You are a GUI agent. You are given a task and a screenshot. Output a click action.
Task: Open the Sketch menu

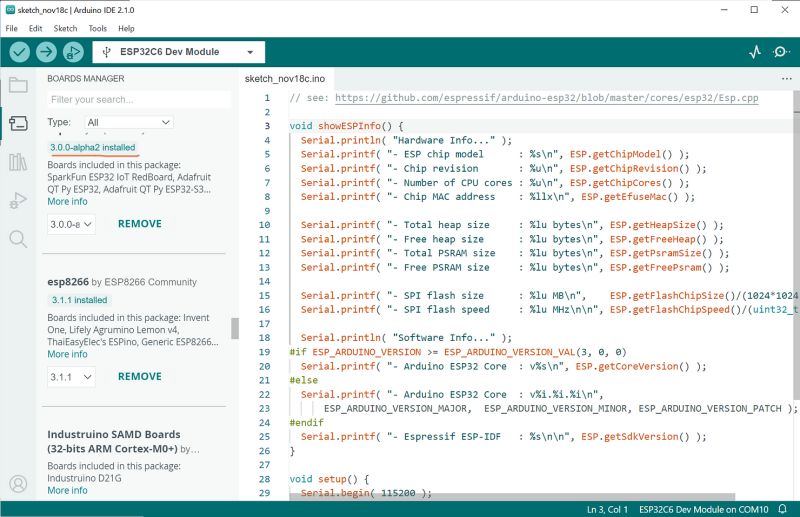[65, 29]
